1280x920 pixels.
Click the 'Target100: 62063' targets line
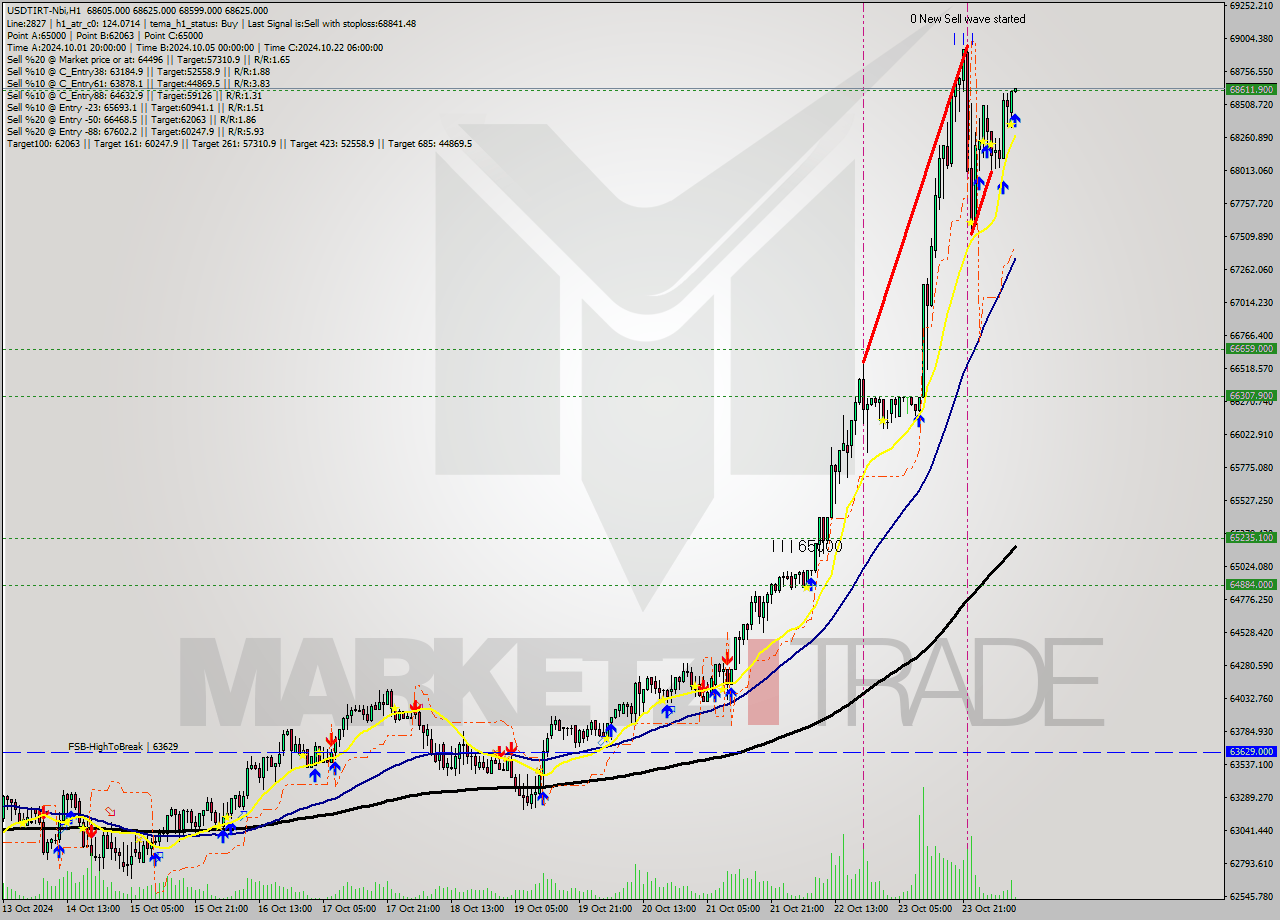pos(239,144)
